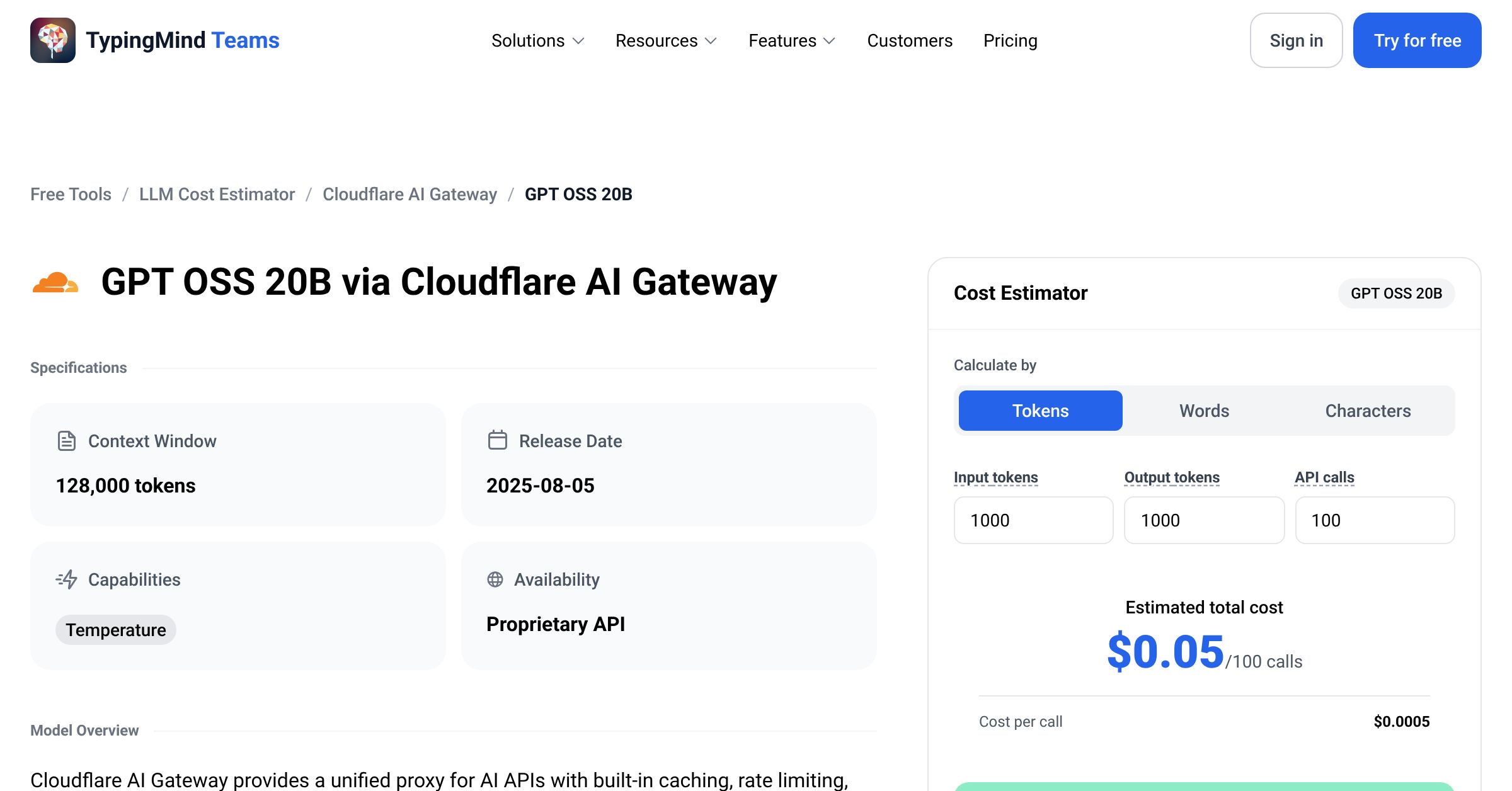The image size is (1512, 791).
Task: Open the Customers page
Action: (x=910, y=40)
